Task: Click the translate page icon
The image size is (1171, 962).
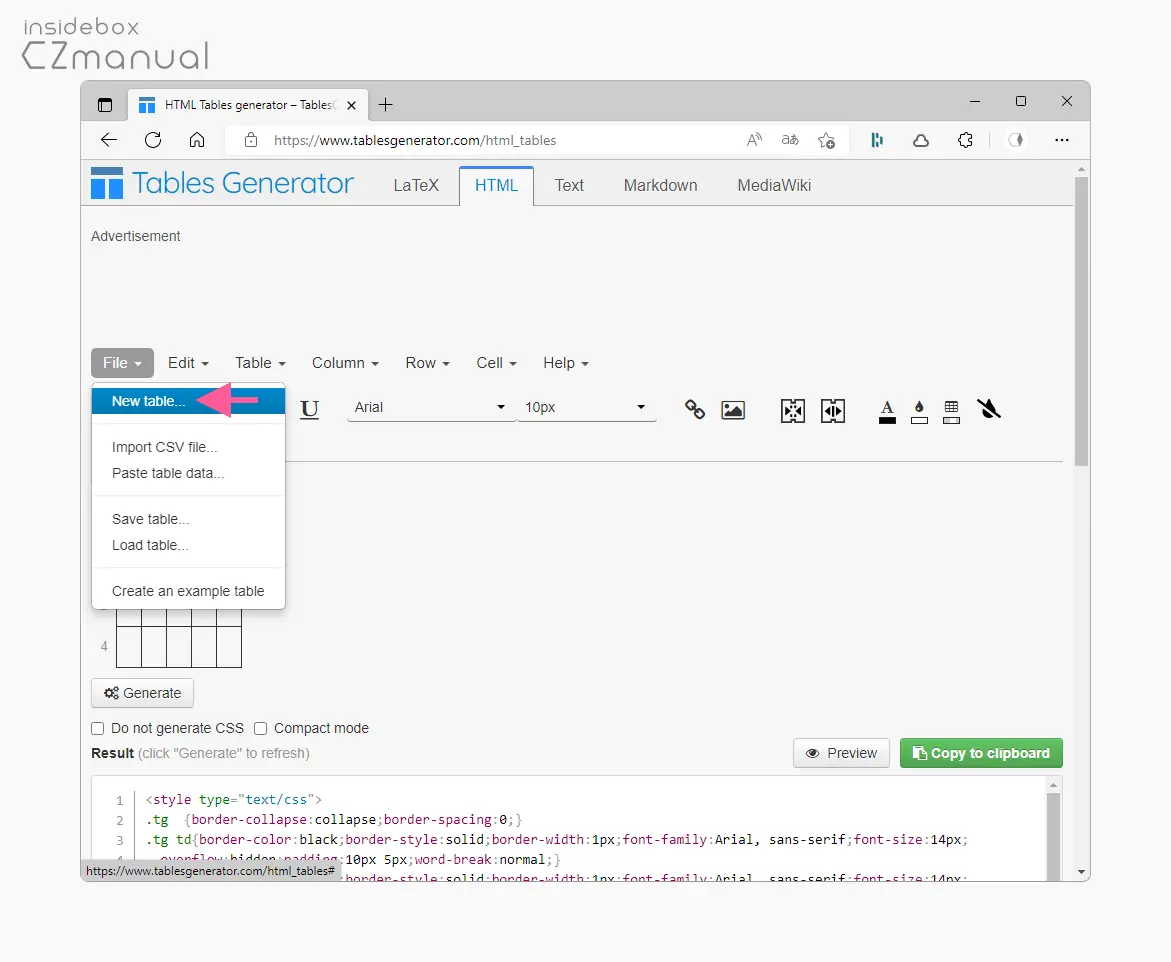Action: 790,140
